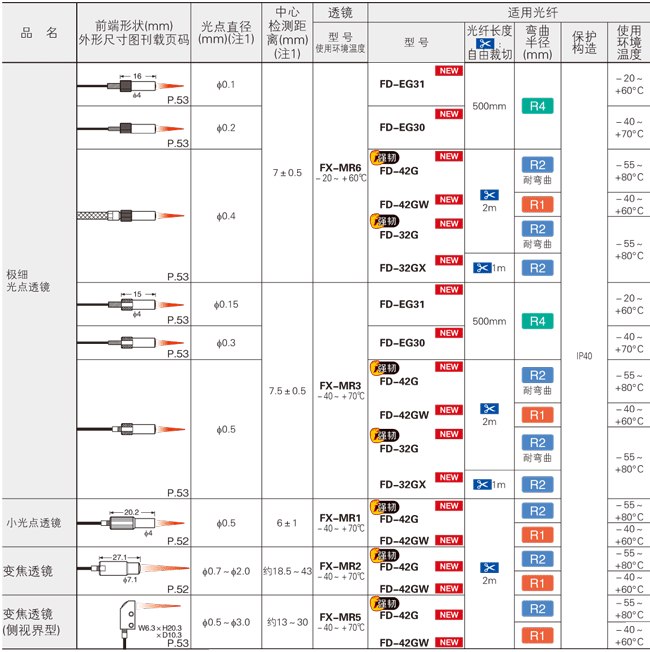This screenshot has height=652, width=650.
Task: Click the green R4 badge in FX-MR6 group
Action: [x=537, y=106]
